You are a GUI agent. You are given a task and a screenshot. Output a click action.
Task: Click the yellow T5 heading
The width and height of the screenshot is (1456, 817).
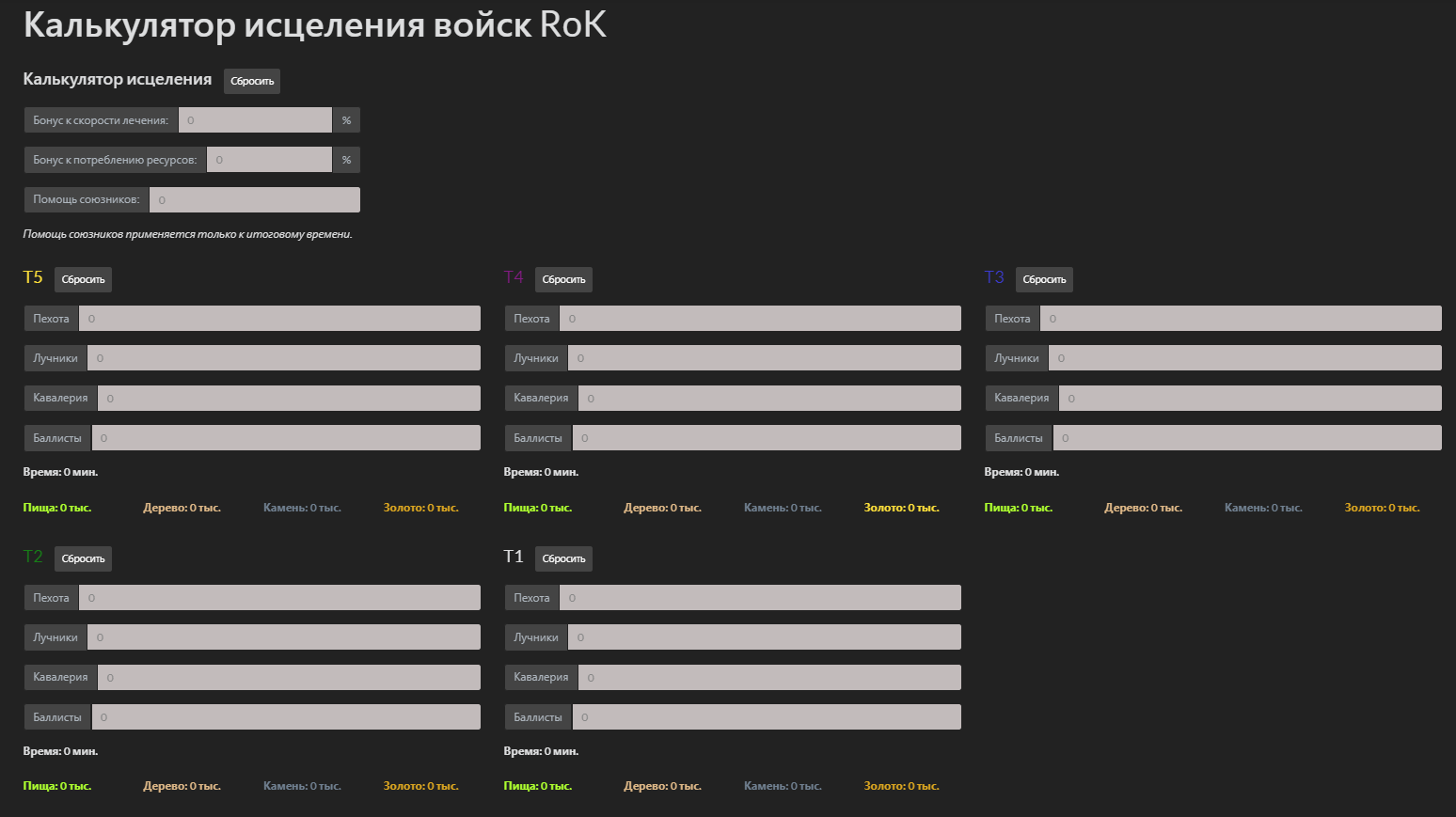33,277
